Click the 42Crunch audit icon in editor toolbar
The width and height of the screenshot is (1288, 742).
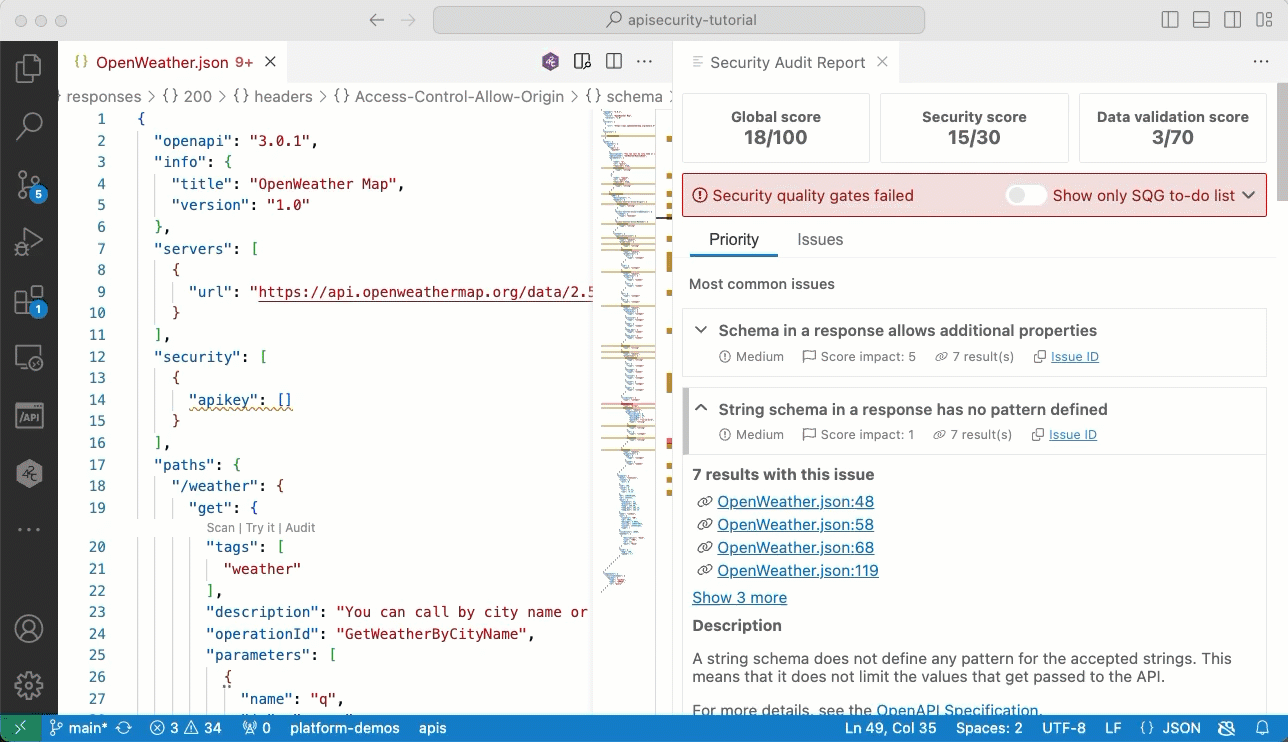coord(551,62)
